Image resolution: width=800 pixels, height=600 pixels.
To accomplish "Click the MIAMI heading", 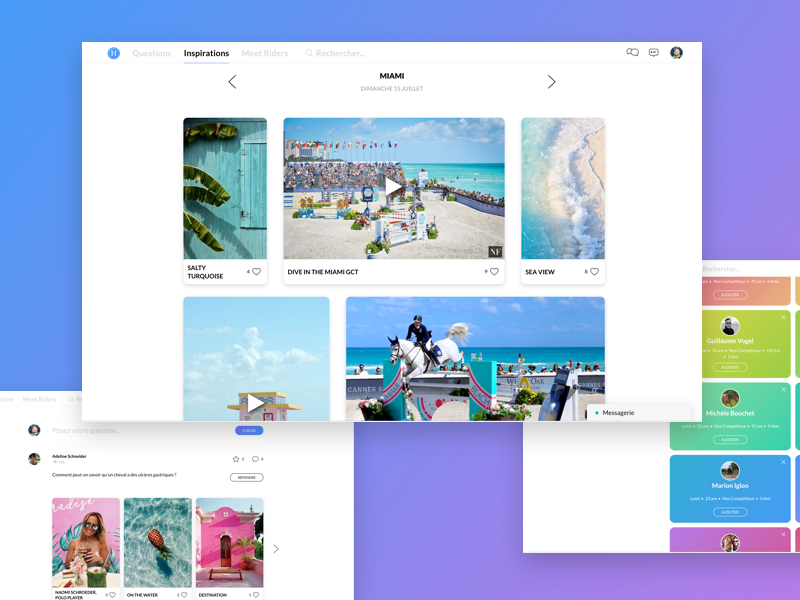I will [x=392, y=76].
